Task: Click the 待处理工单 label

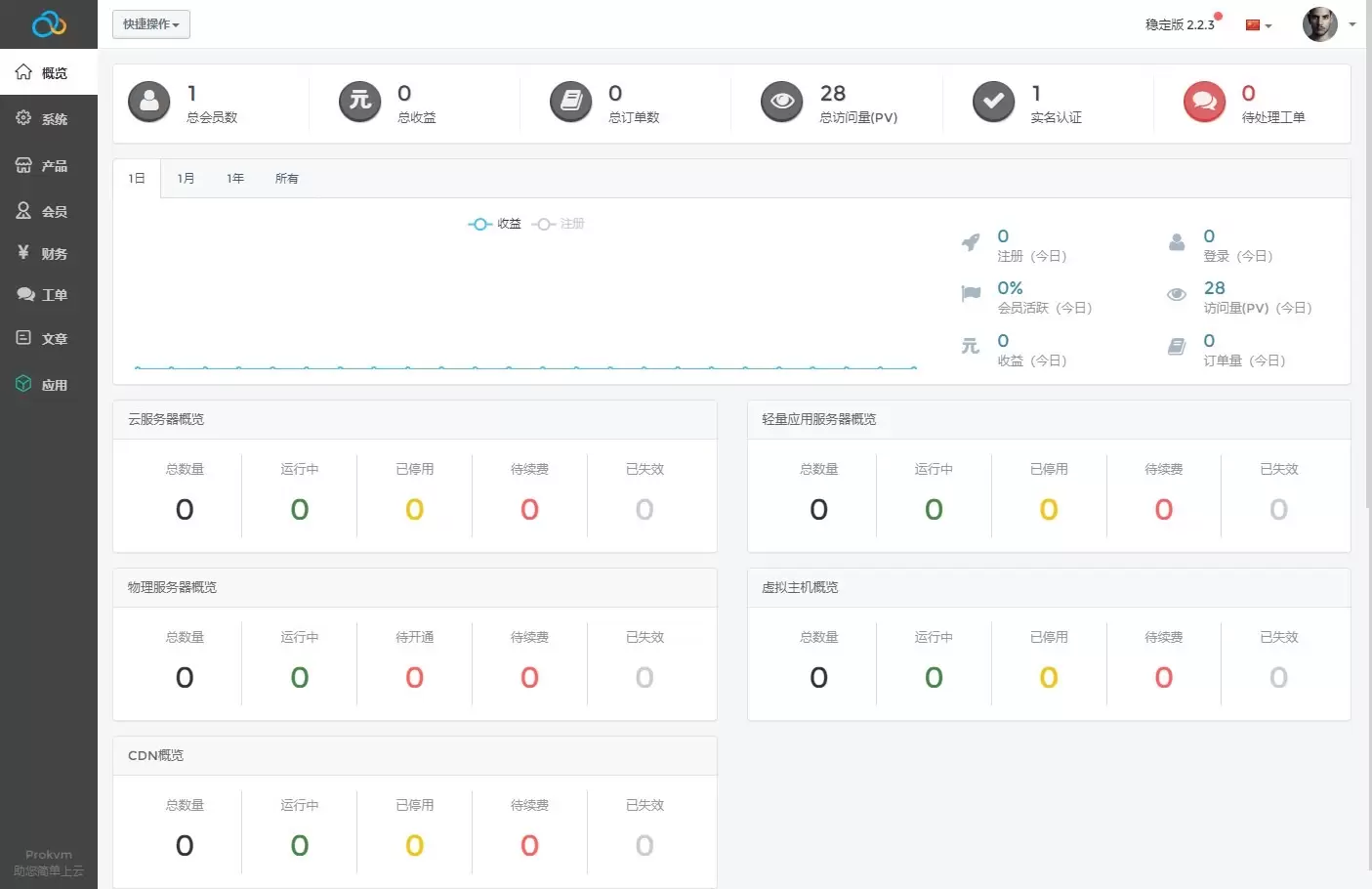Action: click(x=1273, y=117)
